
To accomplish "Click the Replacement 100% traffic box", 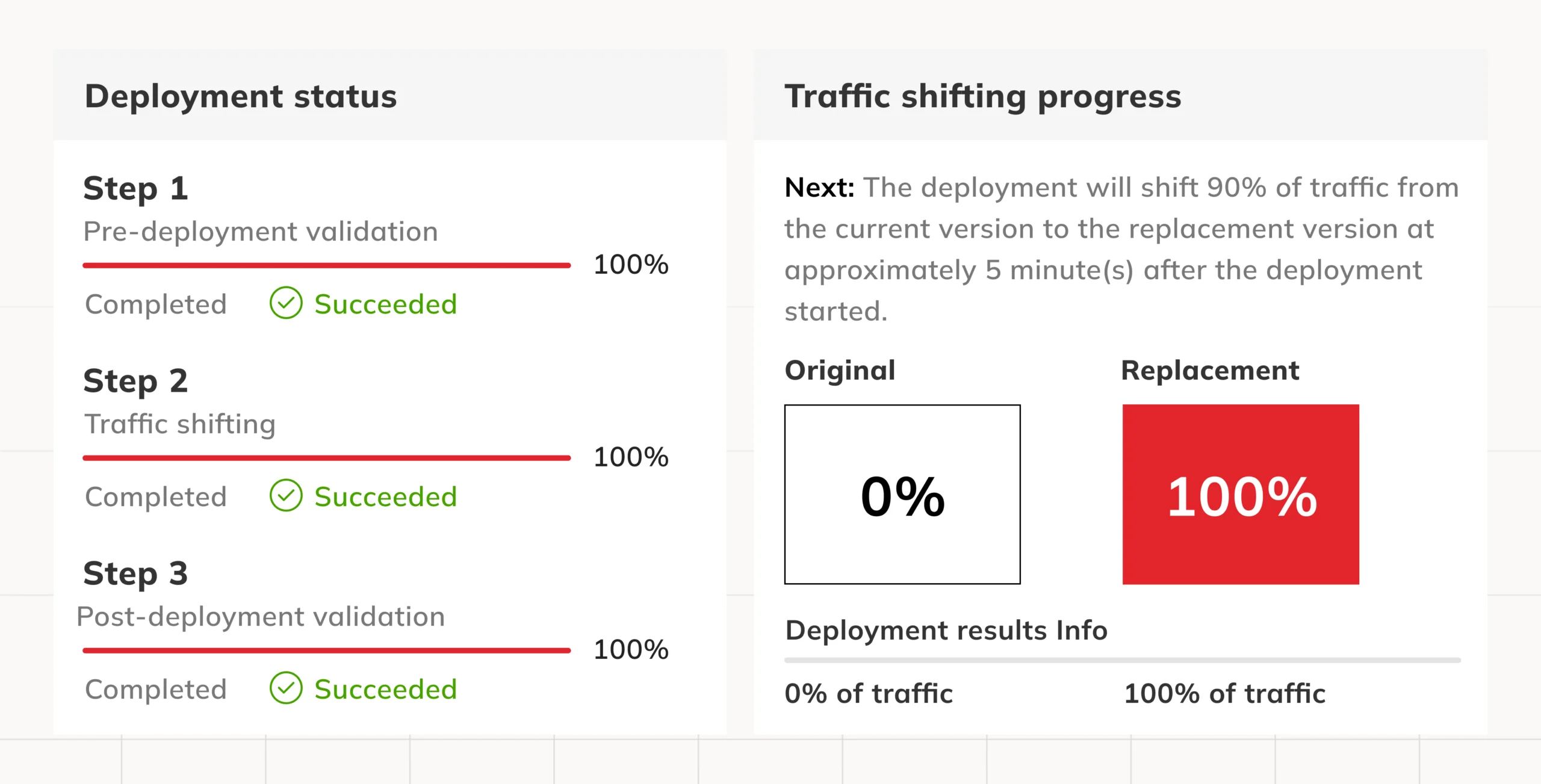I will 1240,490.
